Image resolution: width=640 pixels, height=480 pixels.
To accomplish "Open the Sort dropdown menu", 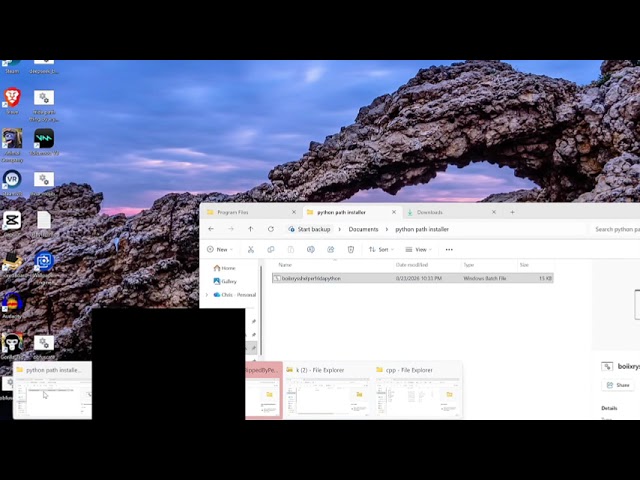I will pos(381,249).
